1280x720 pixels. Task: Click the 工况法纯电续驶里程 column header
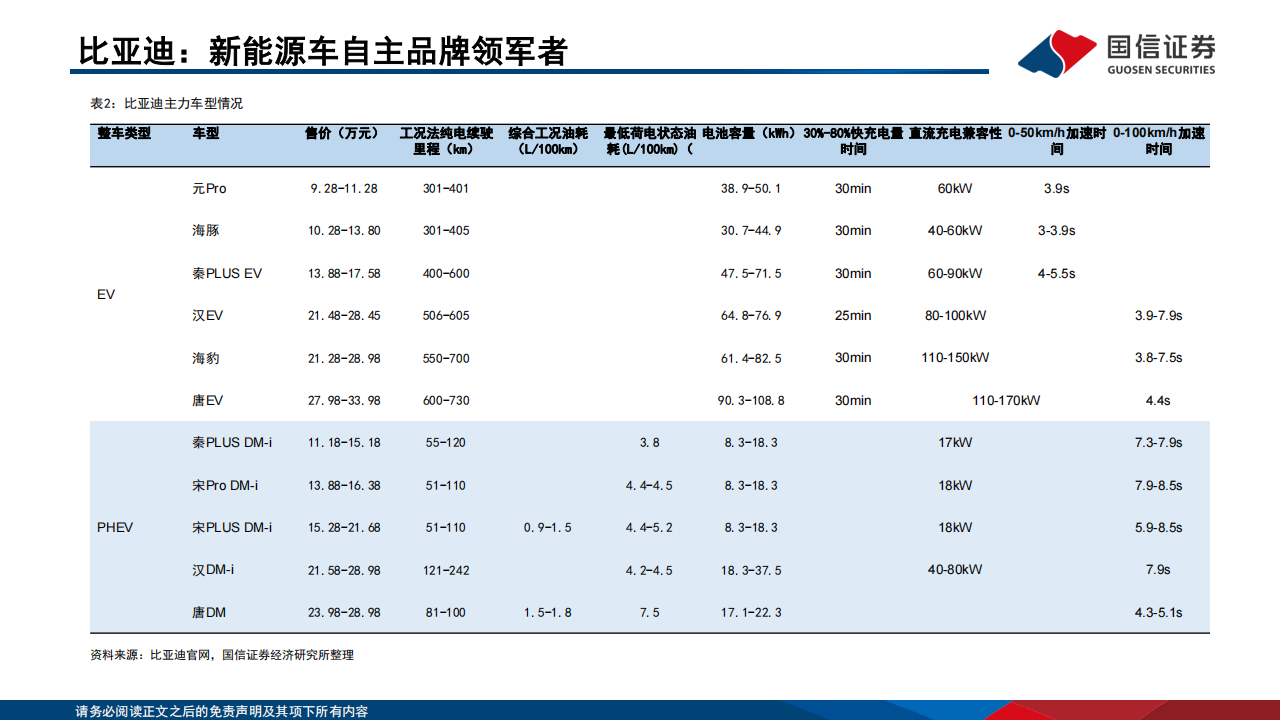click(x=446, y=141)
